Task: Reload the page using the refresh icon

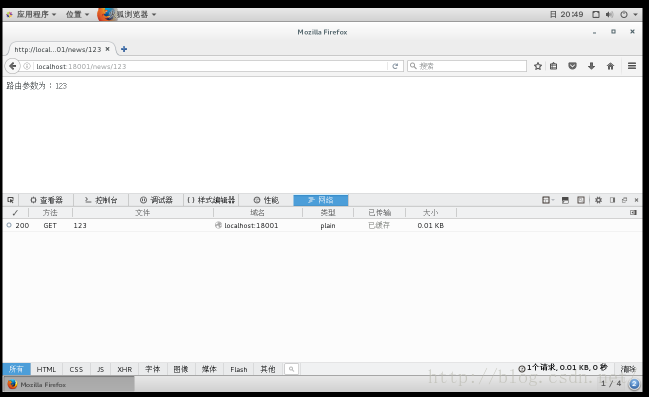Action: [x=395, y=66]
